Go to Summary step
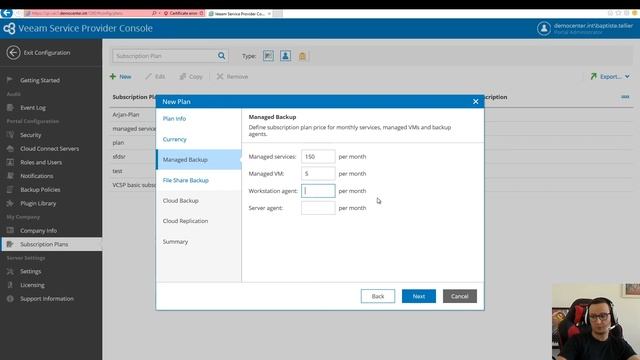This screenshot has width=640, height=360. 175,242
